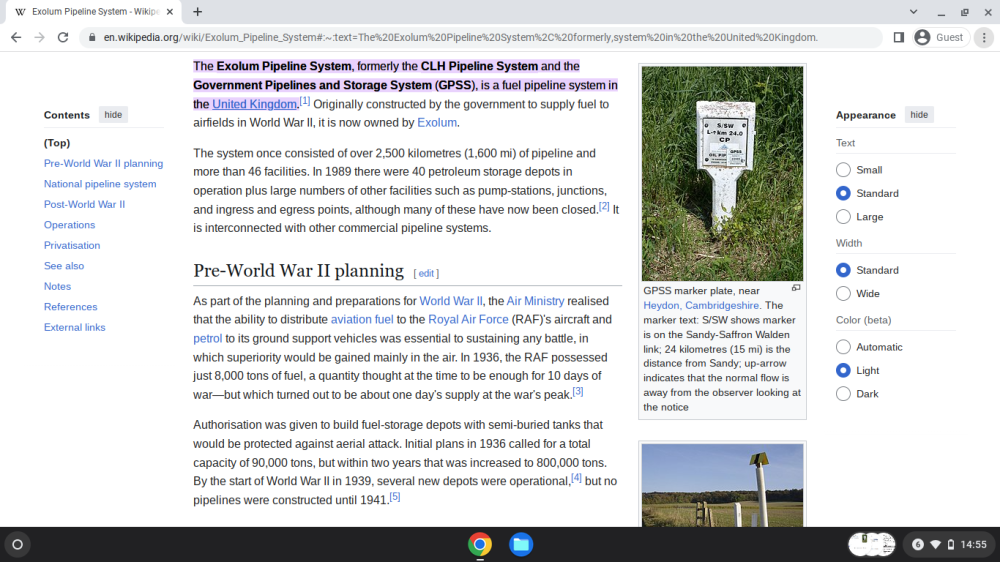Open the United Kingdom link
Image resolution: width=1000 pixels, height=562 pixels.
click(254, 104)
